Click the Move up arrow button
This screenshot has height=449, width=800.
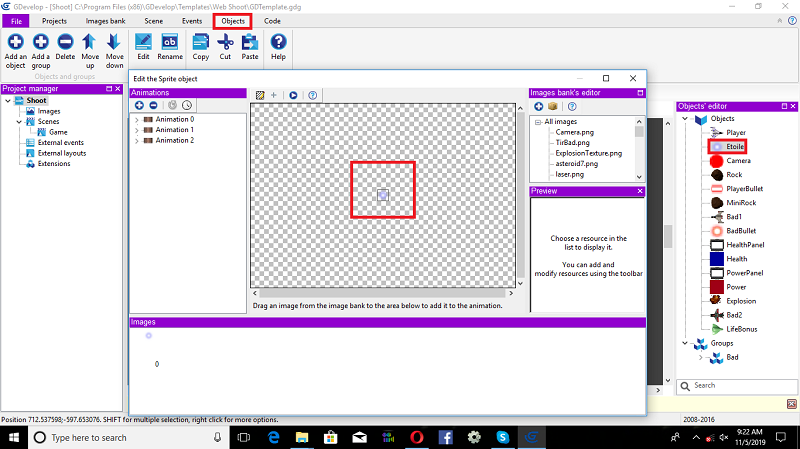[90, 51]
